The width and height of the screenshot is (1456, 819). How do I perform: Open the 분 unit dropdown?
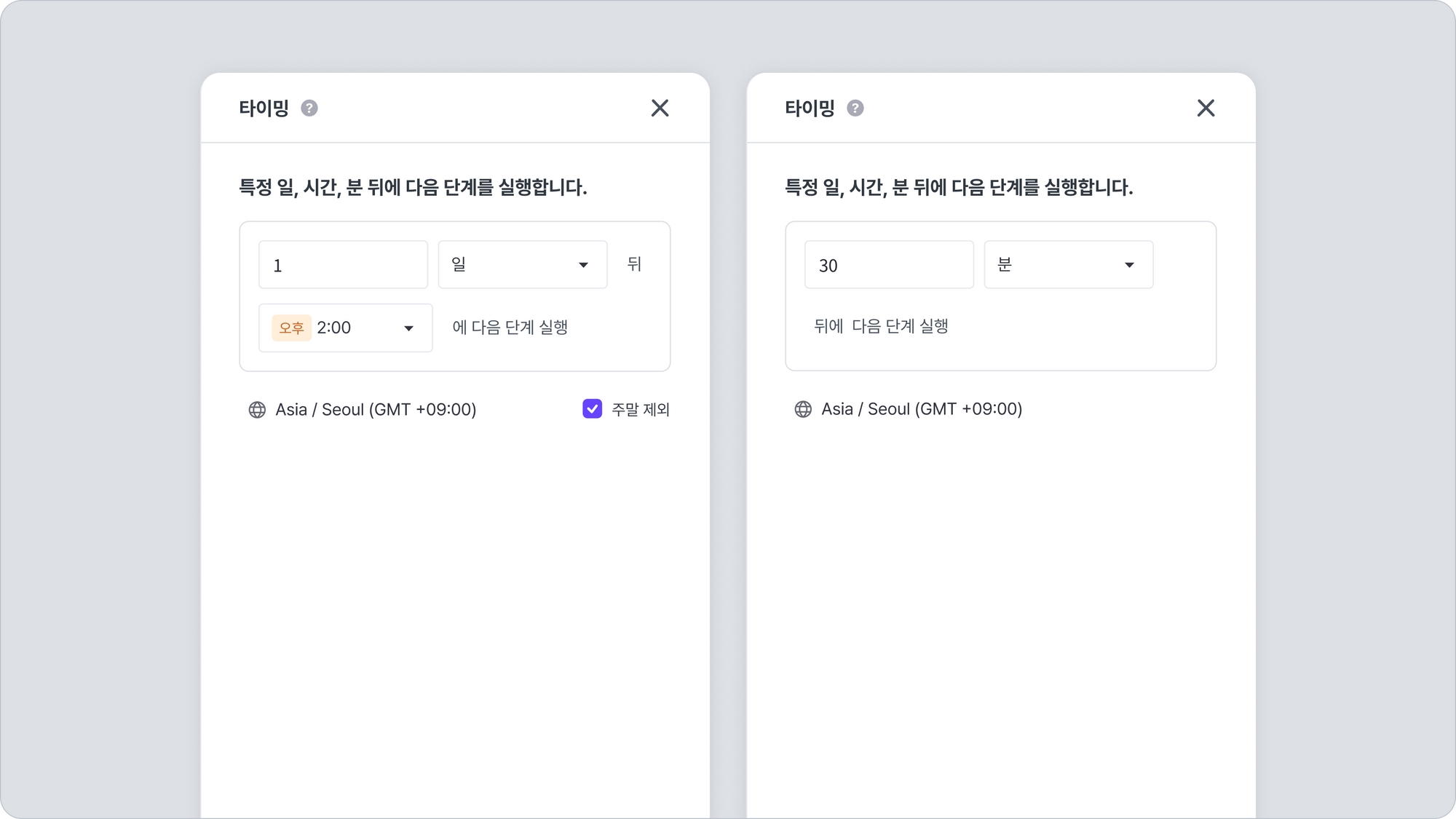tap(1067, 265)
